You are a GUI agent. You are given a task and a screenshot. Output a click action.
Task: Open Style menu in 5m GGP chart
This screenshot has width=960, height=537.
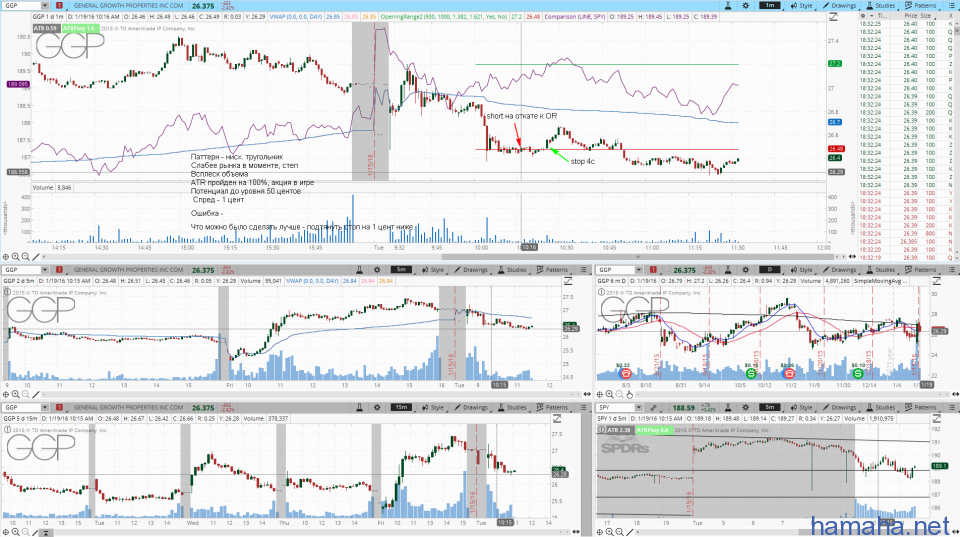click(433, 269)
